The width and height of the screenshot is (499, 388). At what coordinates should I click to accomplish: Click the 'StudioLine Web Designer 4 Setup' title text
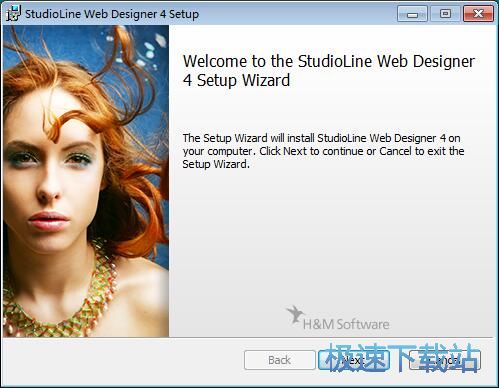[112, 14]
